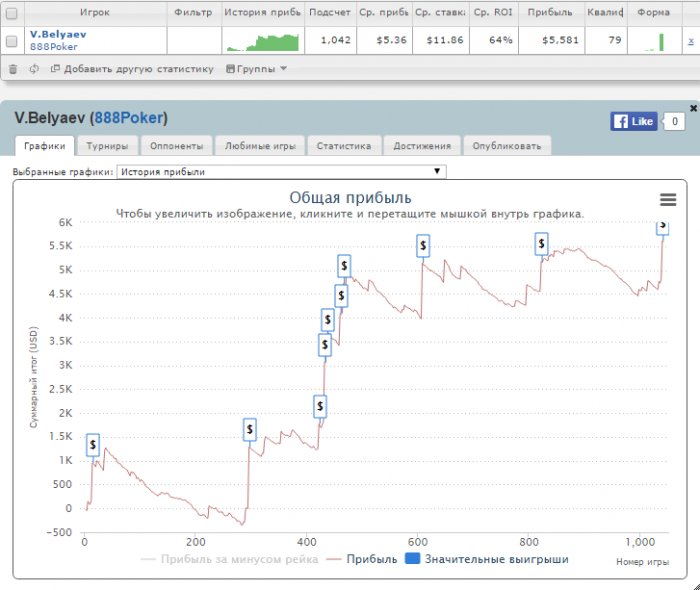
Task: Switch to the Графики tab
Action: click(44, 146)
